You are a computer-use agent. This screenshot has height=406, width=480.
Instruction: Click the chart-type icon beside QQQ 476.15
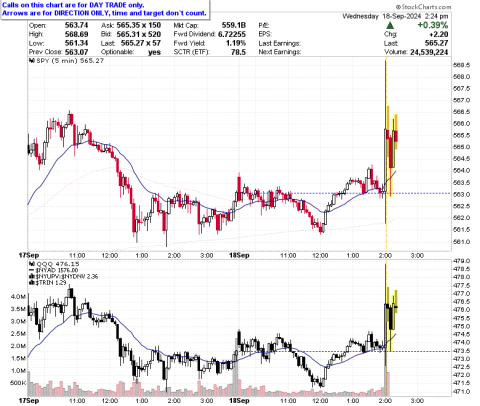point(32,264)
